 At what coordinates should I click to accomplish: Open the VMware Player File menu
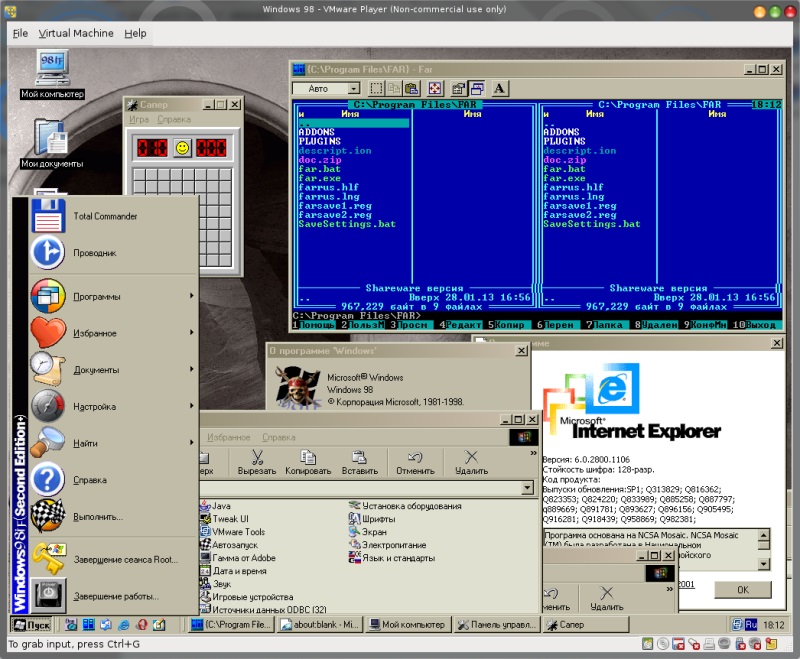click(x=20, y=33)
